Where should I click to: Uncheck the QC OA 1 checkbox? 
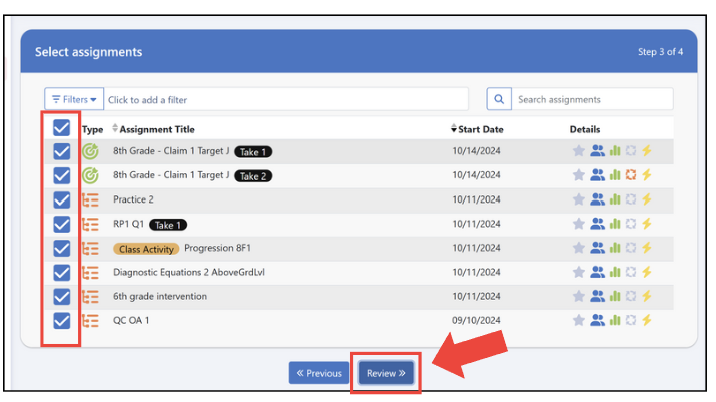(x=61, y=321)
